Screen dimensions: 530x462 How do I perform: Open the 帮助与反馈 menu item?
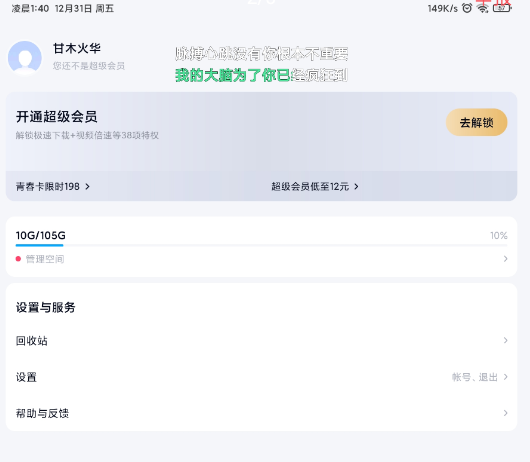click(x=261, y=413)
